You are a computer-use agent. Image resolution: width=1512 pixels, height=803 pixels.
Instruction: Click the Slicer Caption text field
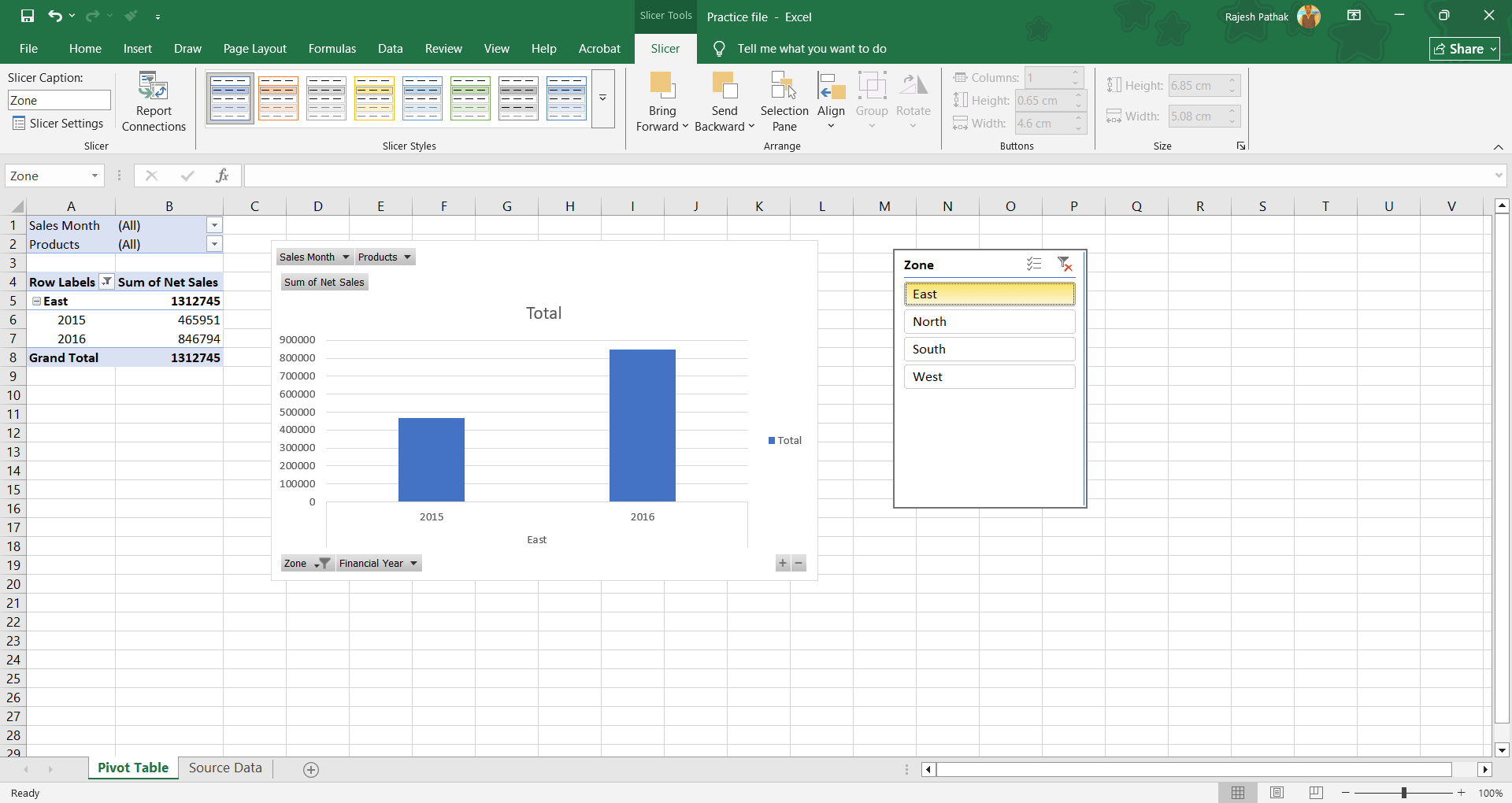(x=59, y=101)
